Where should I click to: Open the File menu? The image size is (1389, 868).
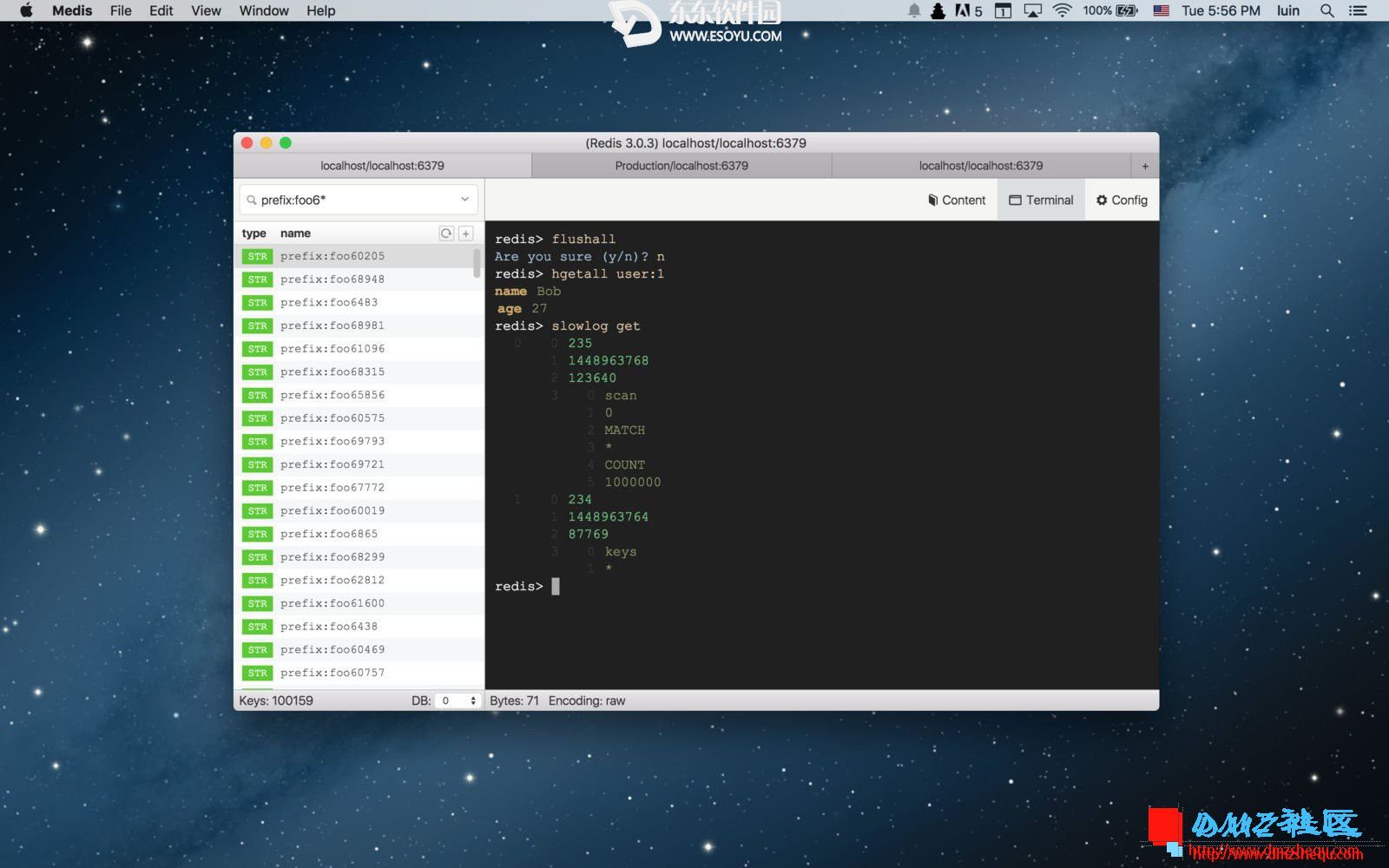(121, 10)
